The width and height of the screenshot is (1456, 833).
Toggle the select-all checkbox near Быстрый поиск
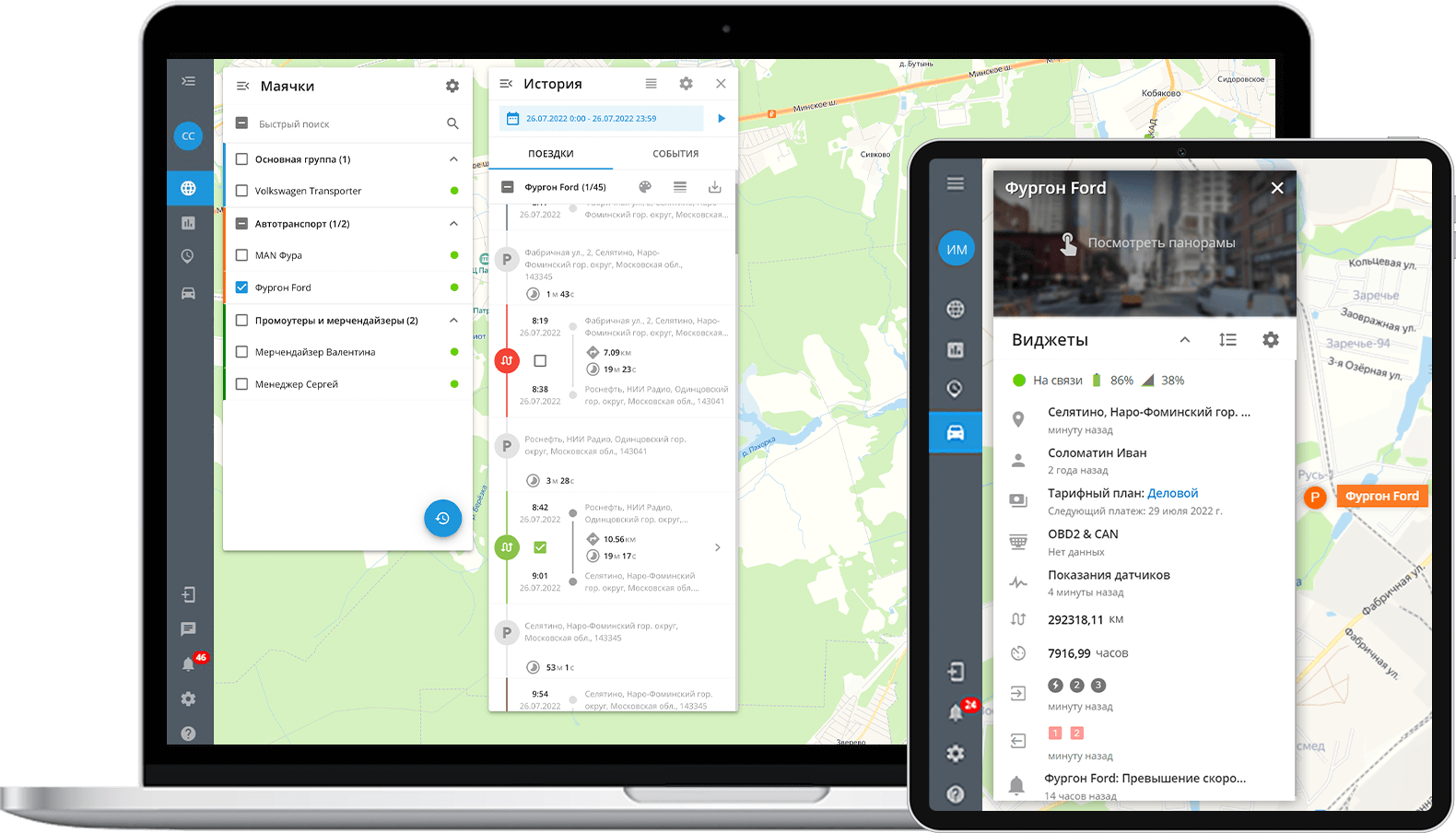point(241,123)
